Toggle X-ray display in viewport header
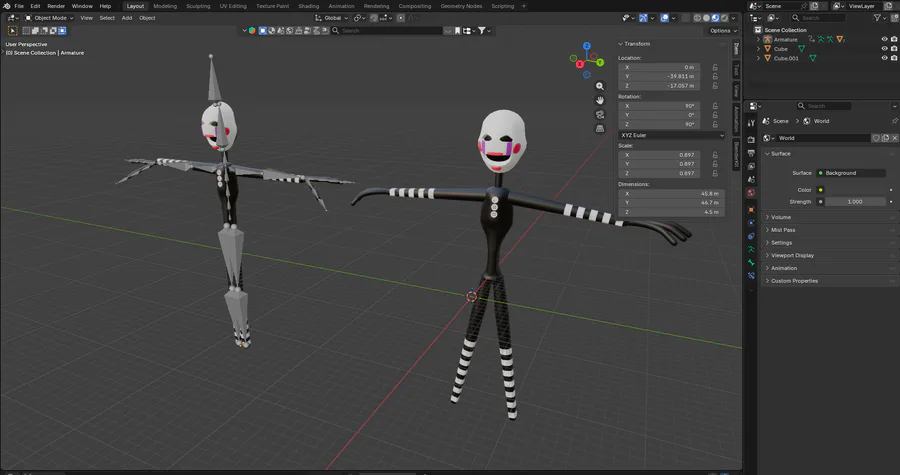Screen dimensions: 900x475 click(685, 18)
